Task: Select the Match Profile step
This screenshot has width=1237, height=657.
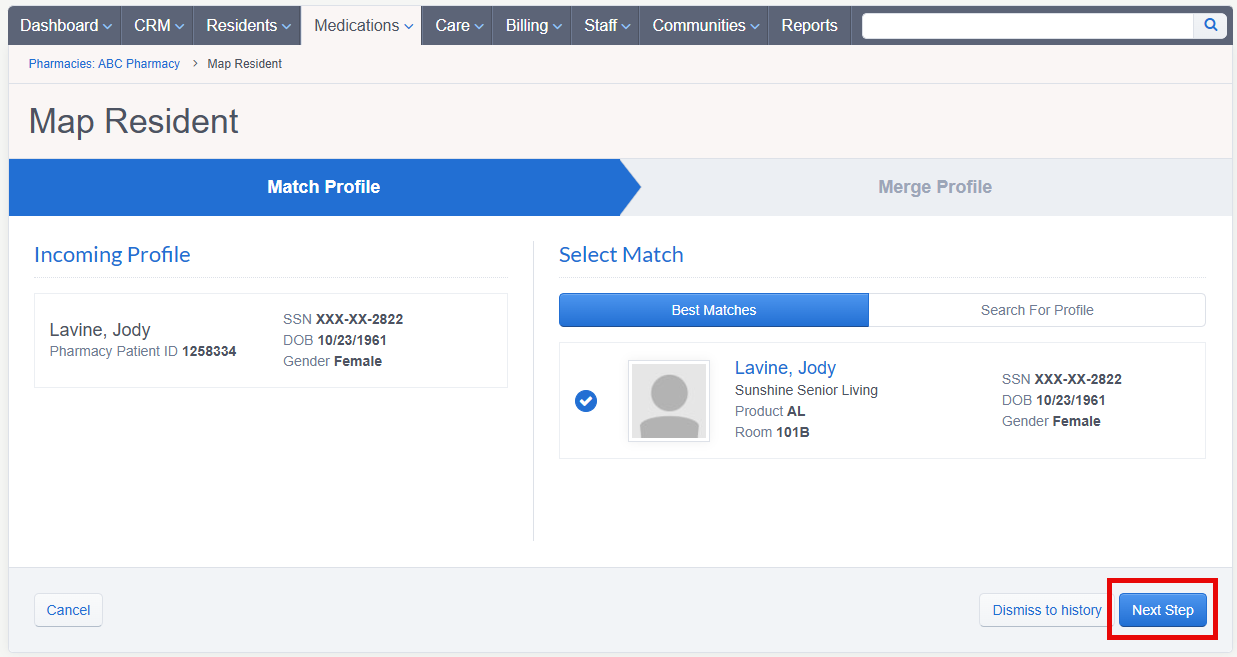Action: pos(324,187)
